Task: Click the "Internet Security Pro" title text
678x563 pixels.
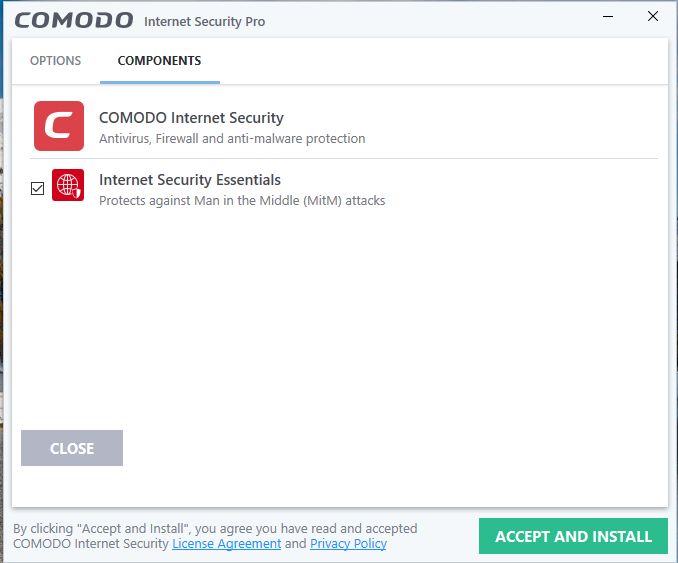Action: (205, 21)
